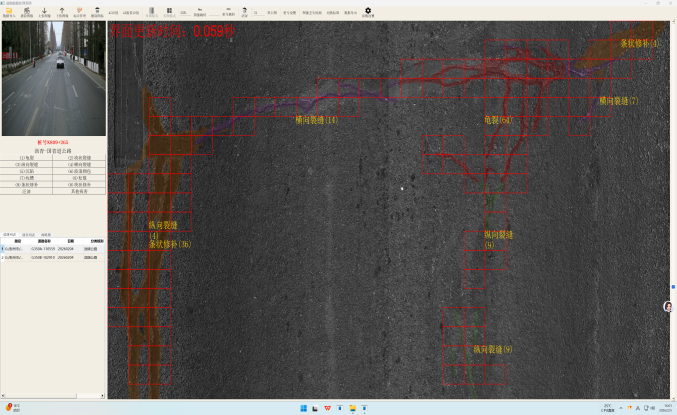Click the folder data import icon
The image size is (677, 415).
8,11
